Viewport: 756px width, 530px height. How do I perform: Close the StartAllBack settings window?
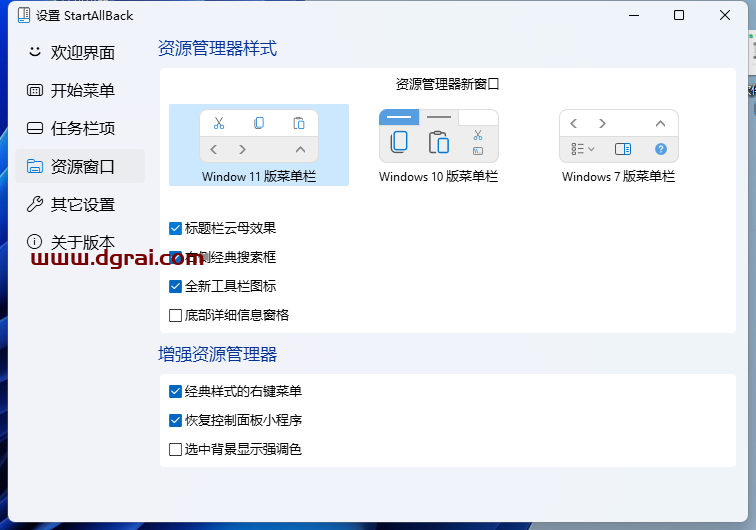coord(725,15)
